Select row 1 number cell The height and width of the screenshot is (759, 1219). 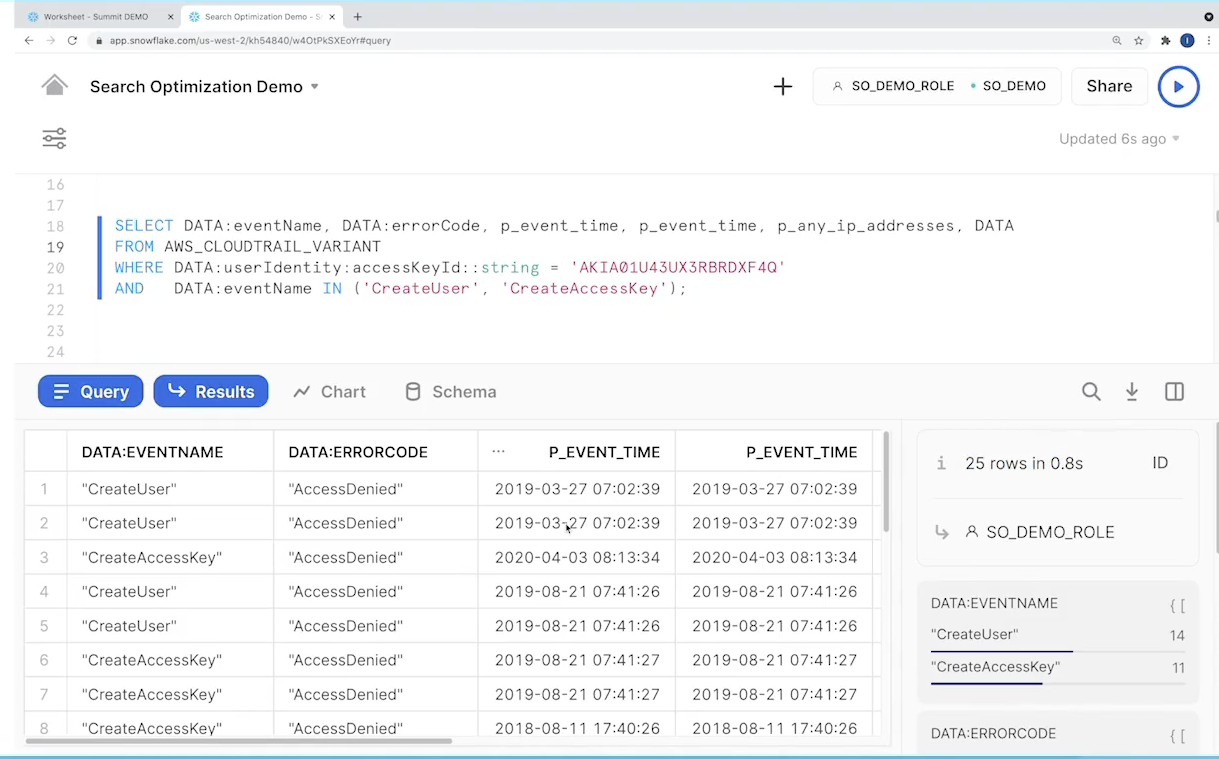[x=45, y=489]
